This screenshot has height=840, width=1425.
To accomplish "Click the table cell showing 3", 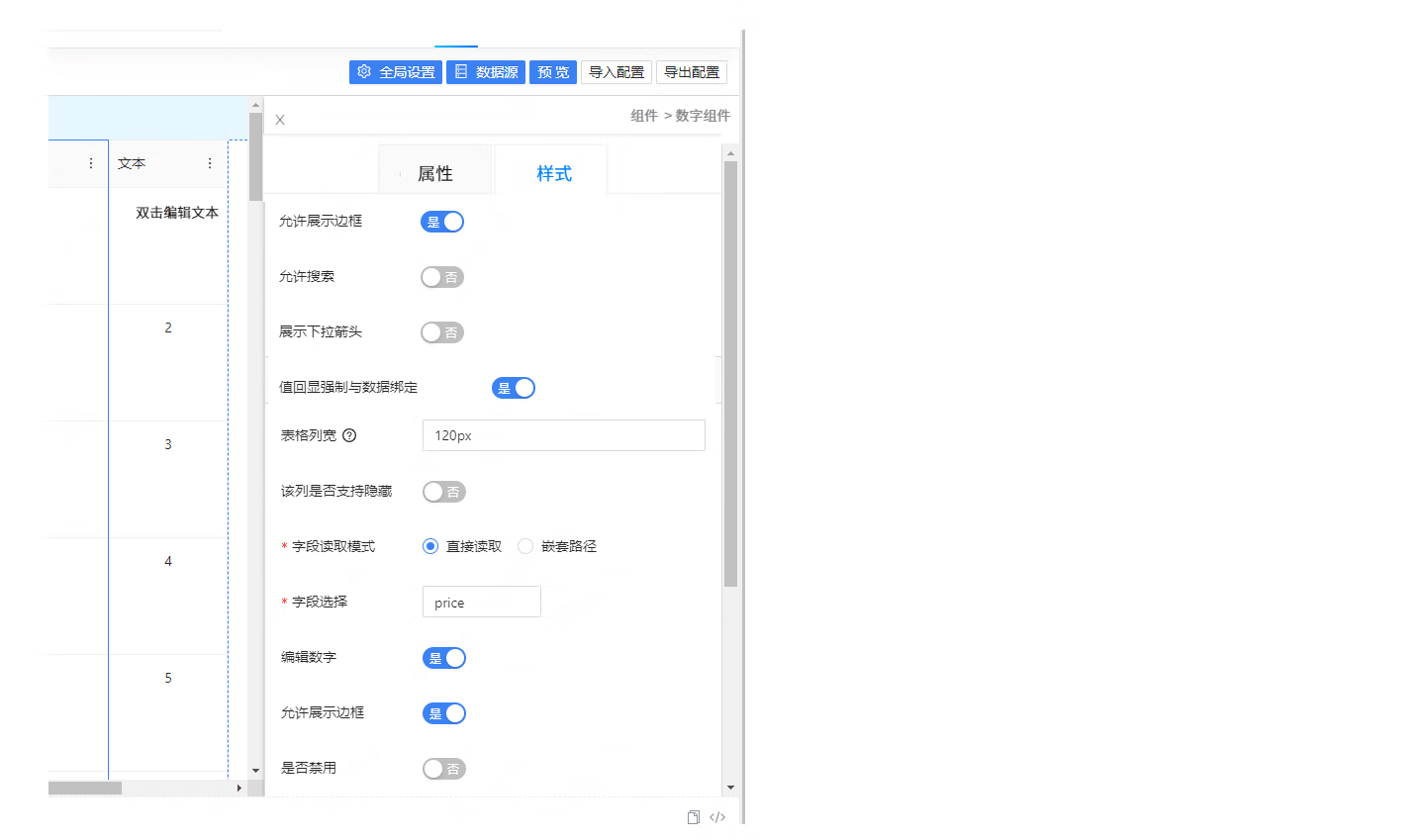I will click(168, 479).
